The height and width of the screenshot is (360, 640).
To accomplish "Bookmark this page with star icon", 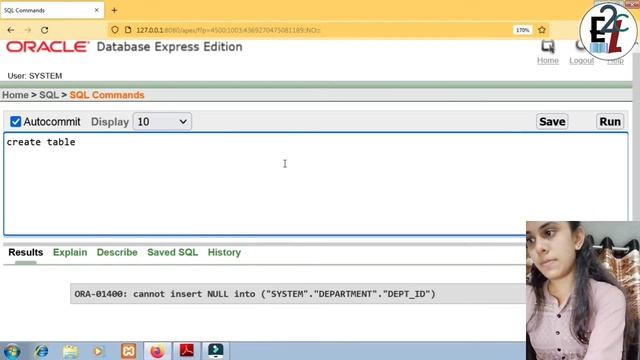I will [542, 30].
